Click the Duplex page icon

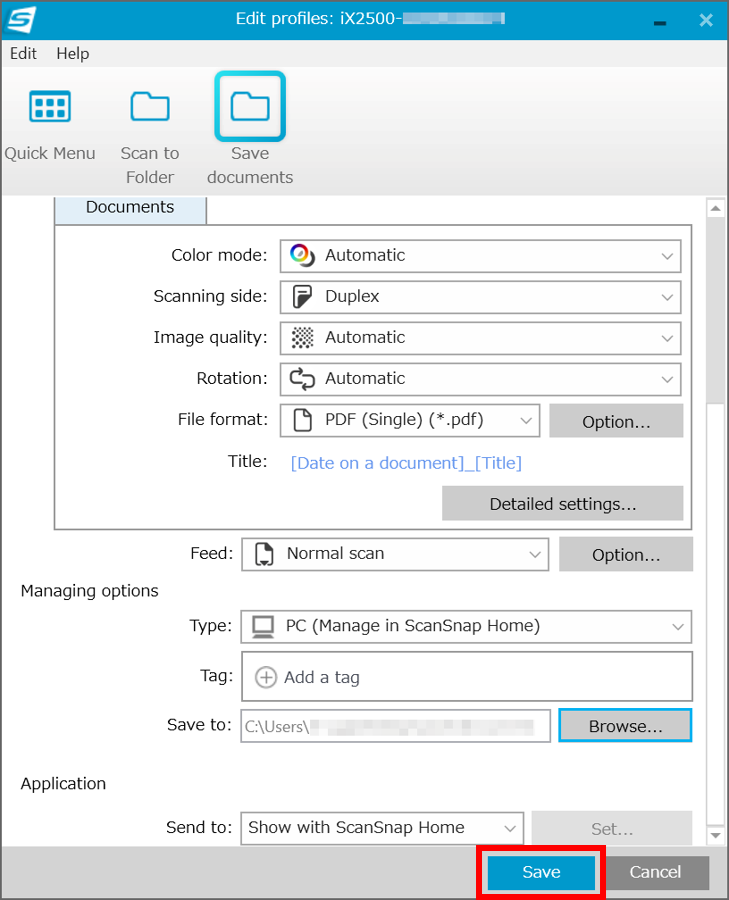click(302, 297)
